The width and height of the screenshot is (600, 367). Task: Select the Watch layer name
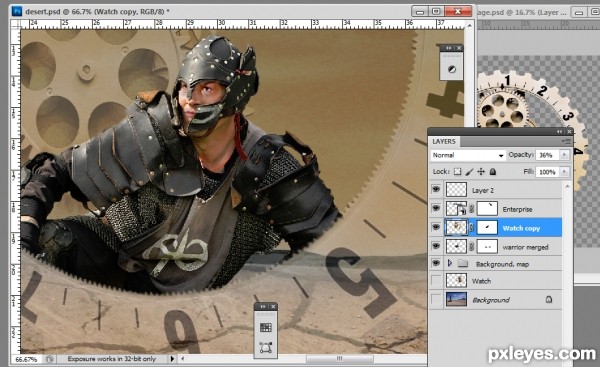coord(481,281)
